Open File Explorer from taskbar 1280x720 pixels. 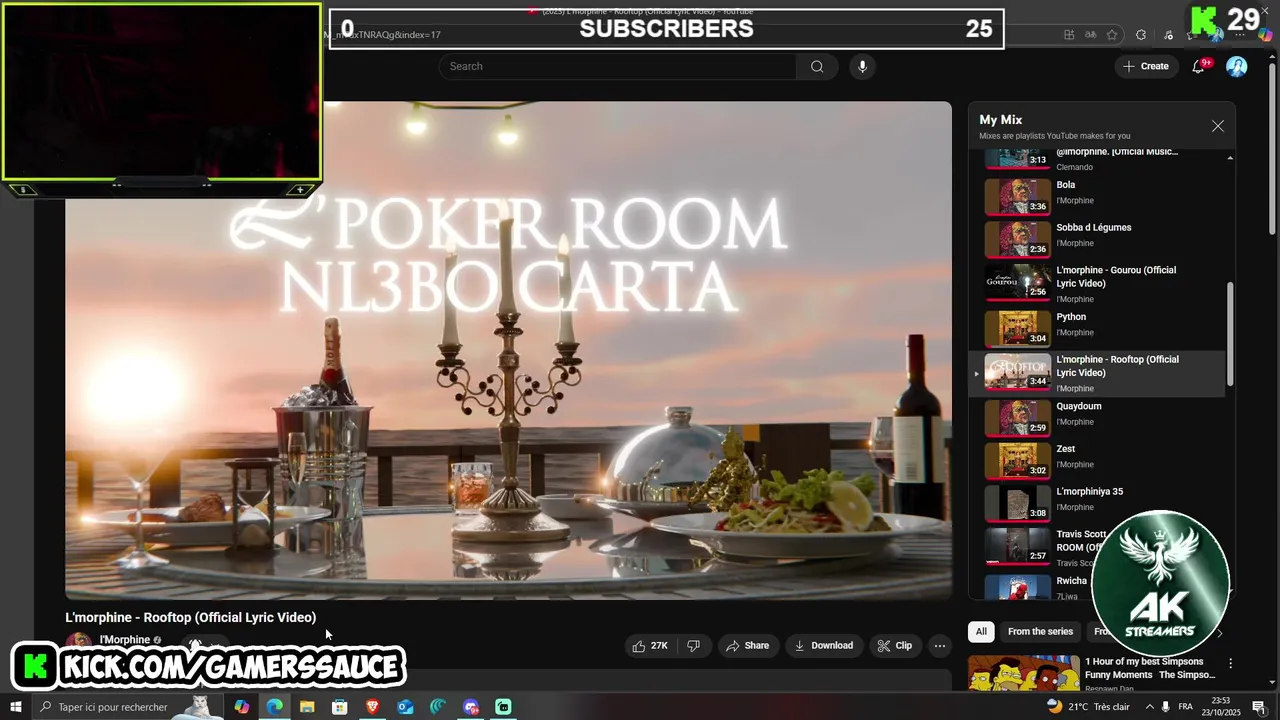(x=307, y=707)
